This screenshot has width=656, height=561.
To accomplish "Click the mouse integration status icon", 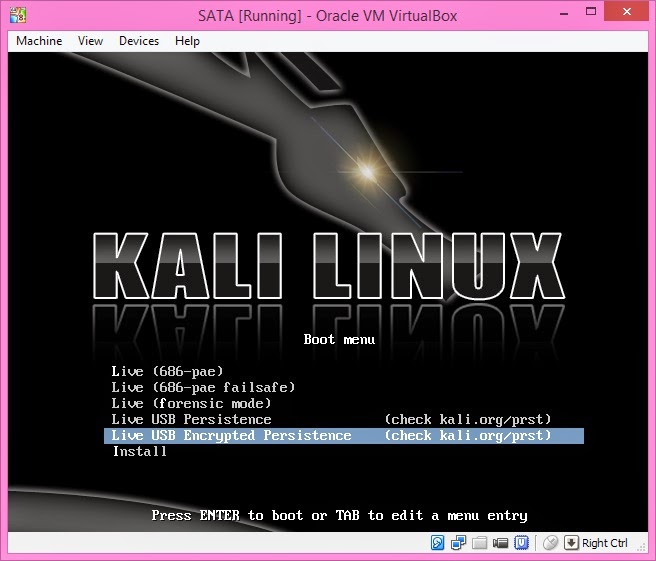I will point(550,543).
